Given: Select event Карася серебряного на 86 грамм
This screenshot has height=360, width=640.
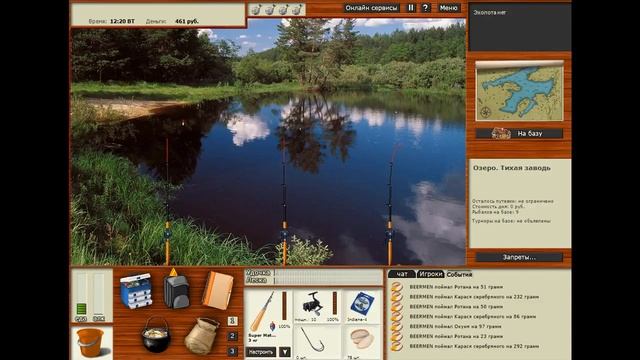Looking at the screenshot, I should (473, 316).
